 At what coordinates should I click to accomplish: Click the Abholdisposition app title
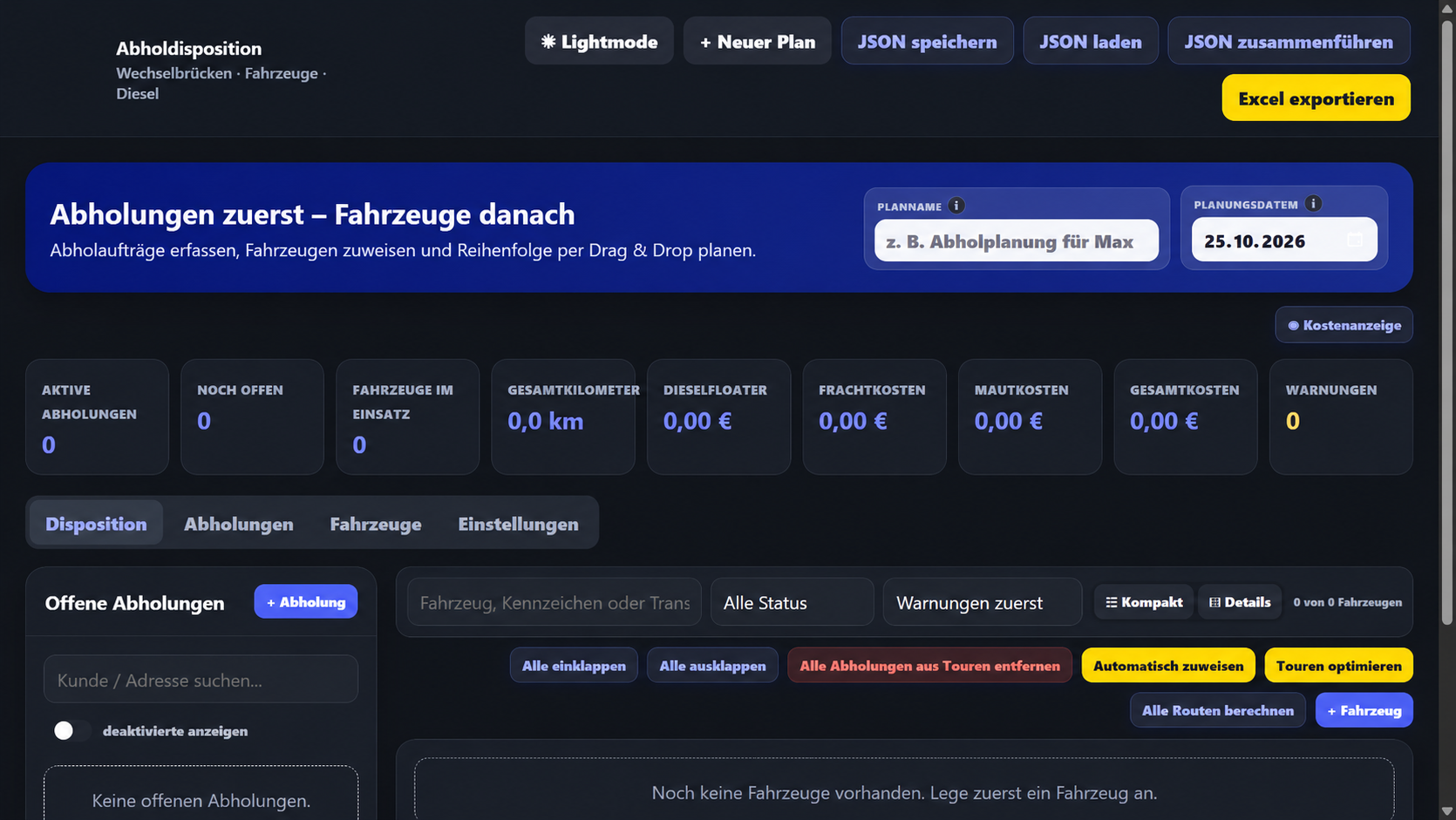pyautogui.click(x=188, y=48)
